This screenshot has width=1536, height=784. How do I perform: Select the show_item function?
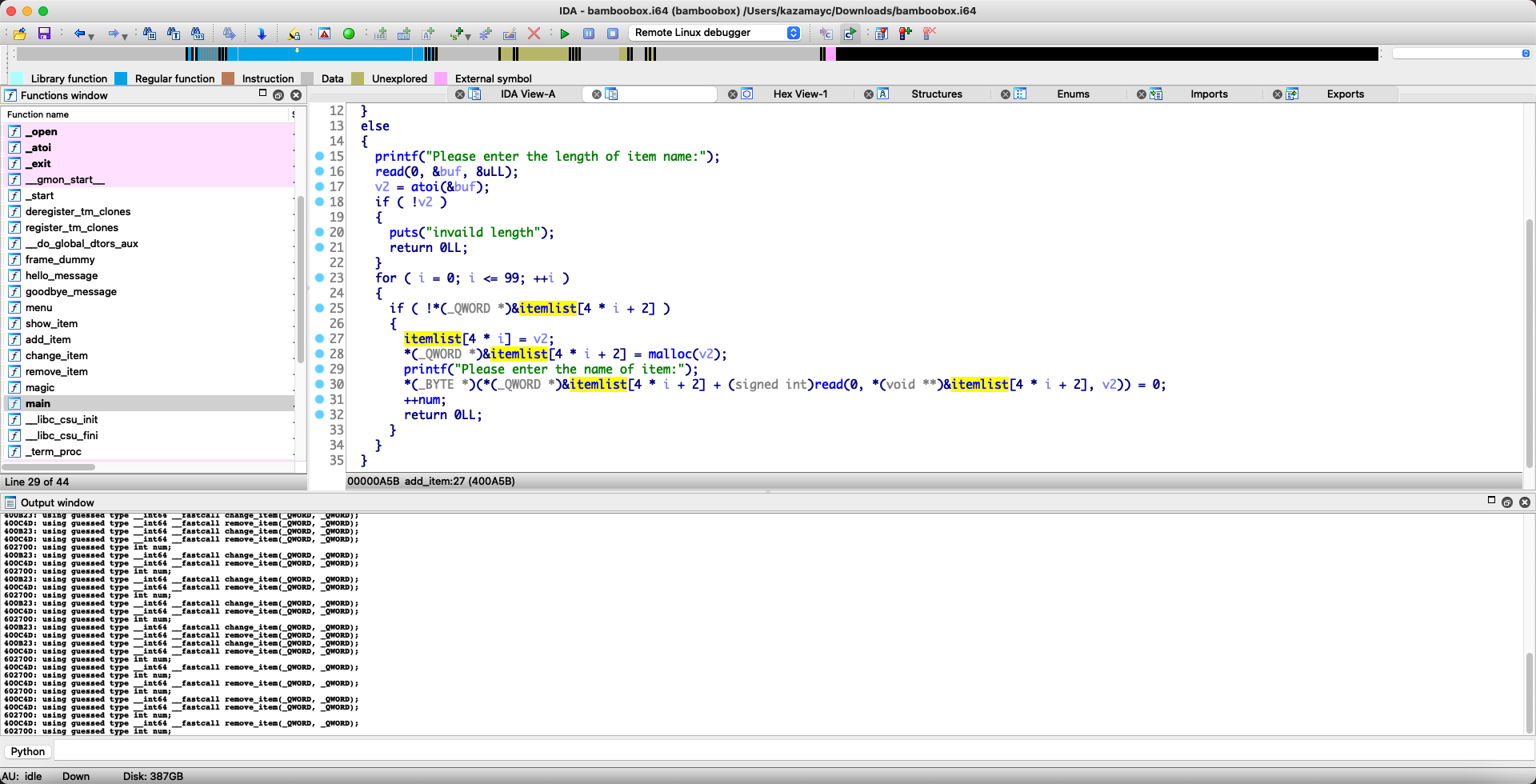149,324
